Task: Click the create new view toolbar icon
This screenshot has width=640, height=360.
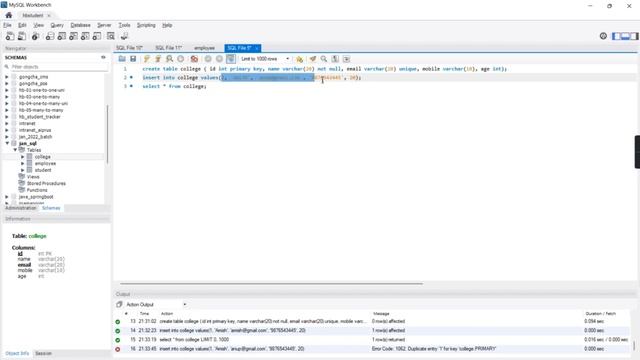Action: [73, 36]
